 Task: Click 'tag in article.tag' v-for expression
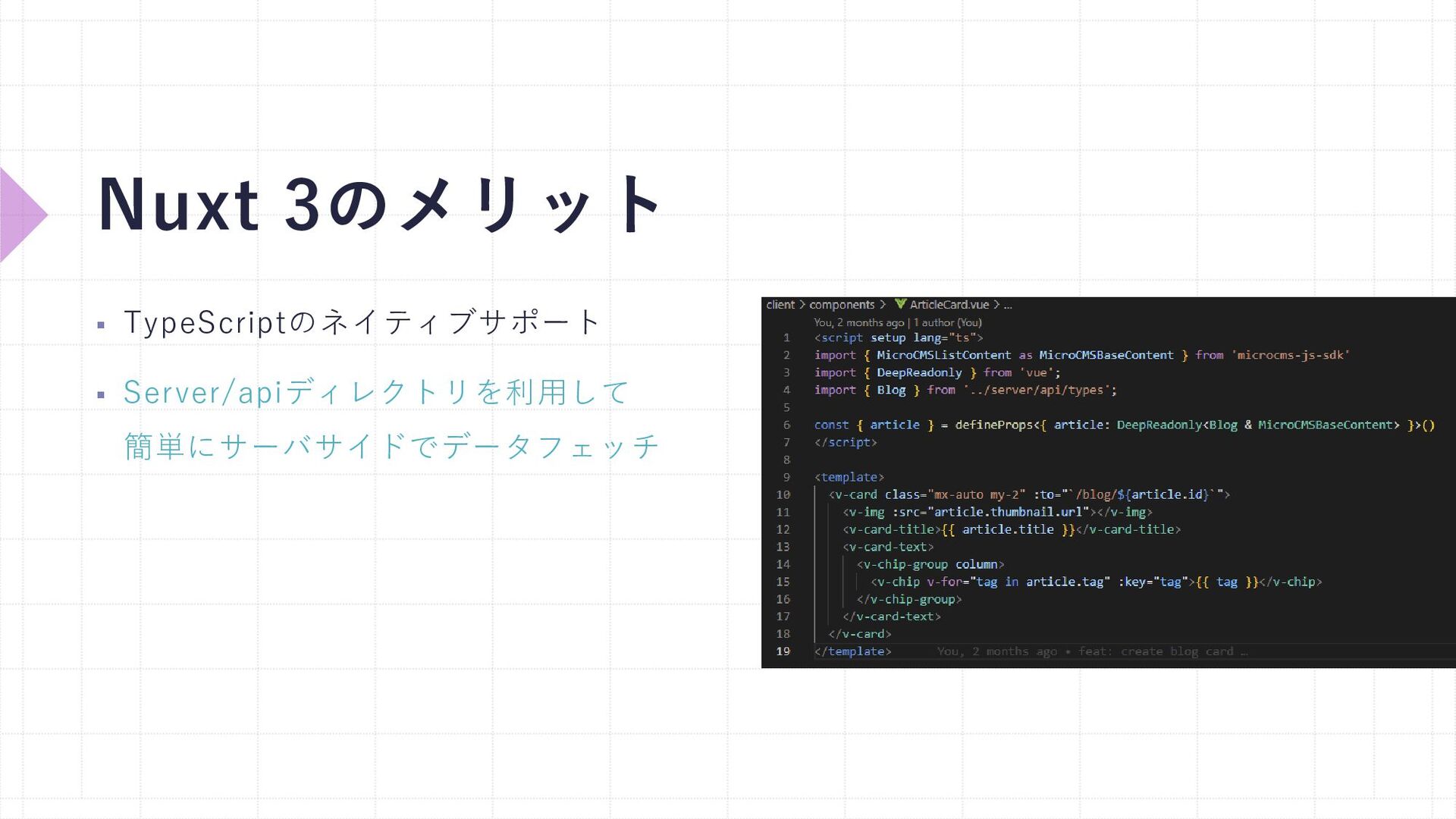[1040, 582]
